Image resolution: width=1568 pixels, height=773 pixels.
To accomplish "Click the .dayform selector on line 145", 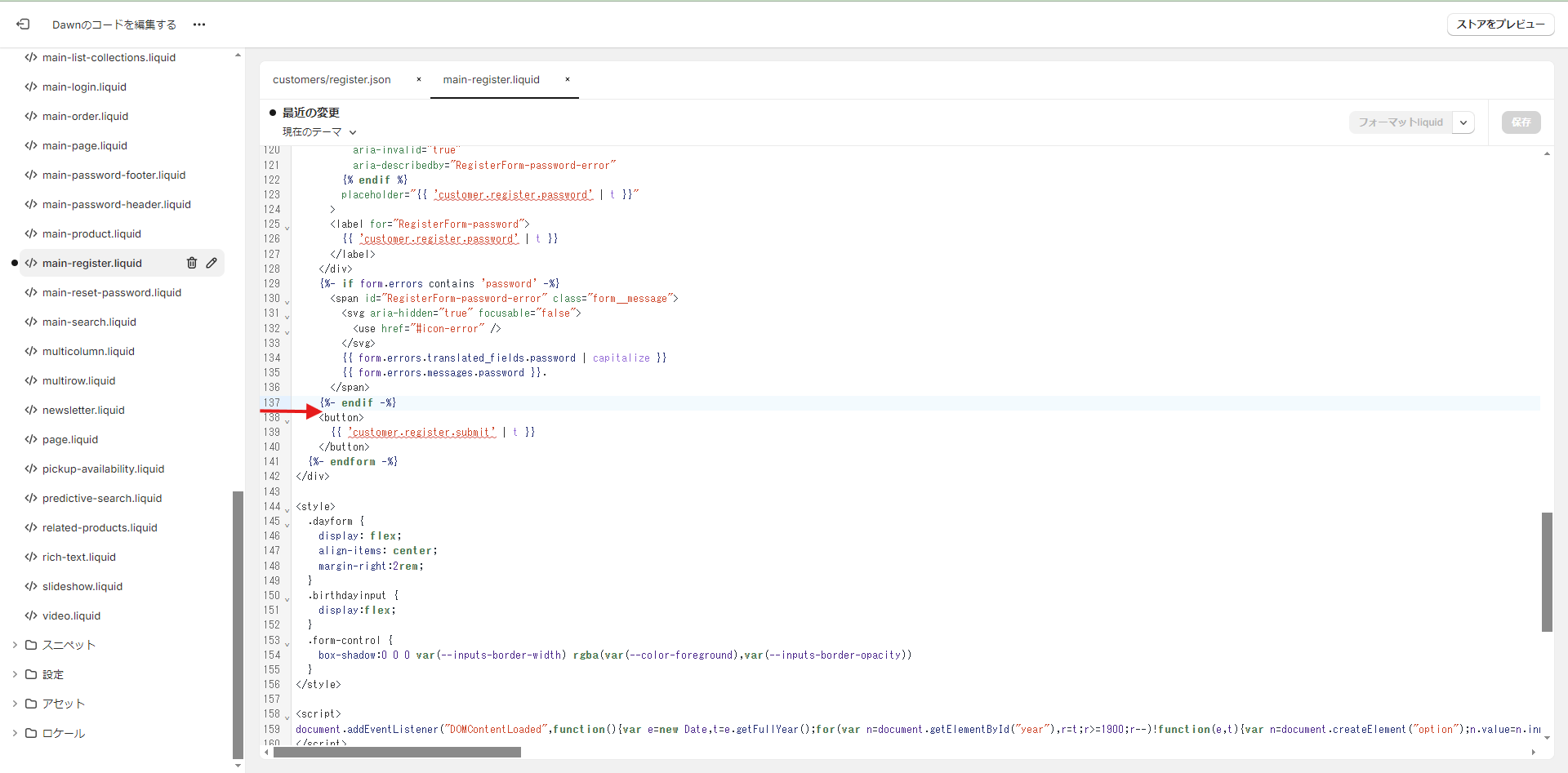I will click(330, 522).
